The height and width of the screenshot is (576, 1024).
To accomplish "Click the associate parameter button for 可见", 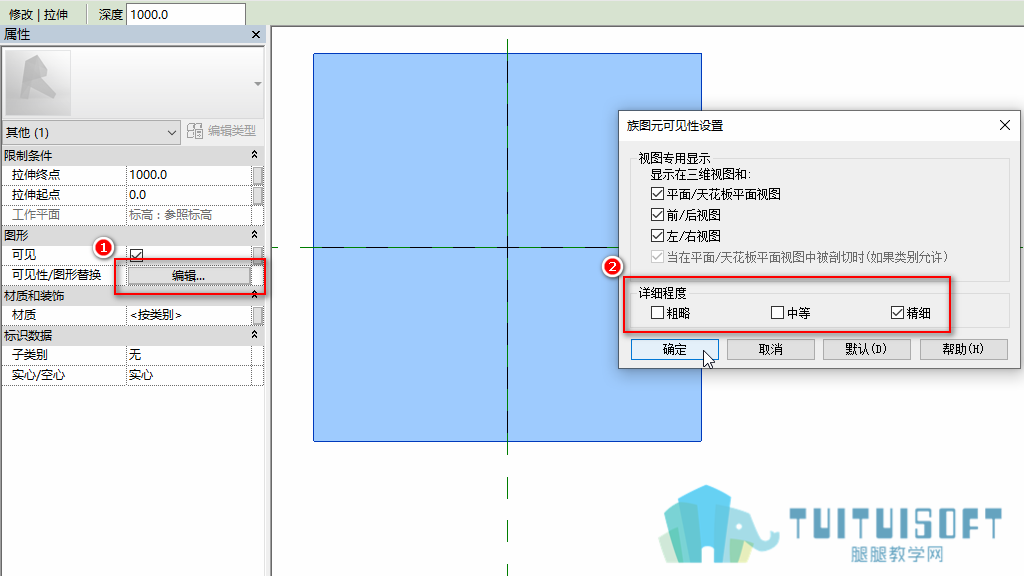I will tap(258, 253).
